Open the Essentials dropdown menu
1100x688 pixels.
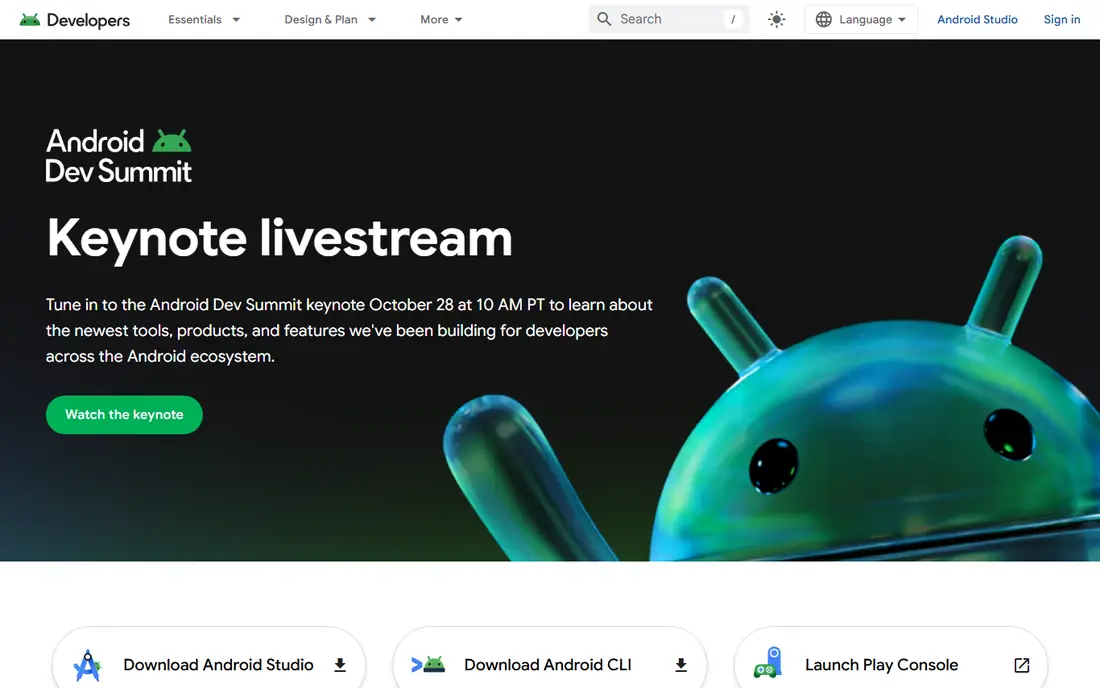[x=204, y=20]
